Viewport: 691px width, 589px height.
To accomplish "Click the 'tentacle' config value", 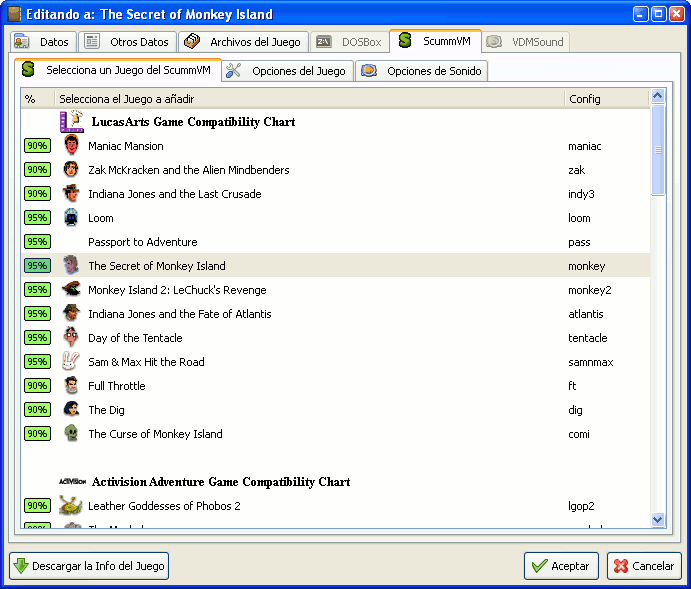I will pos(587,338).
